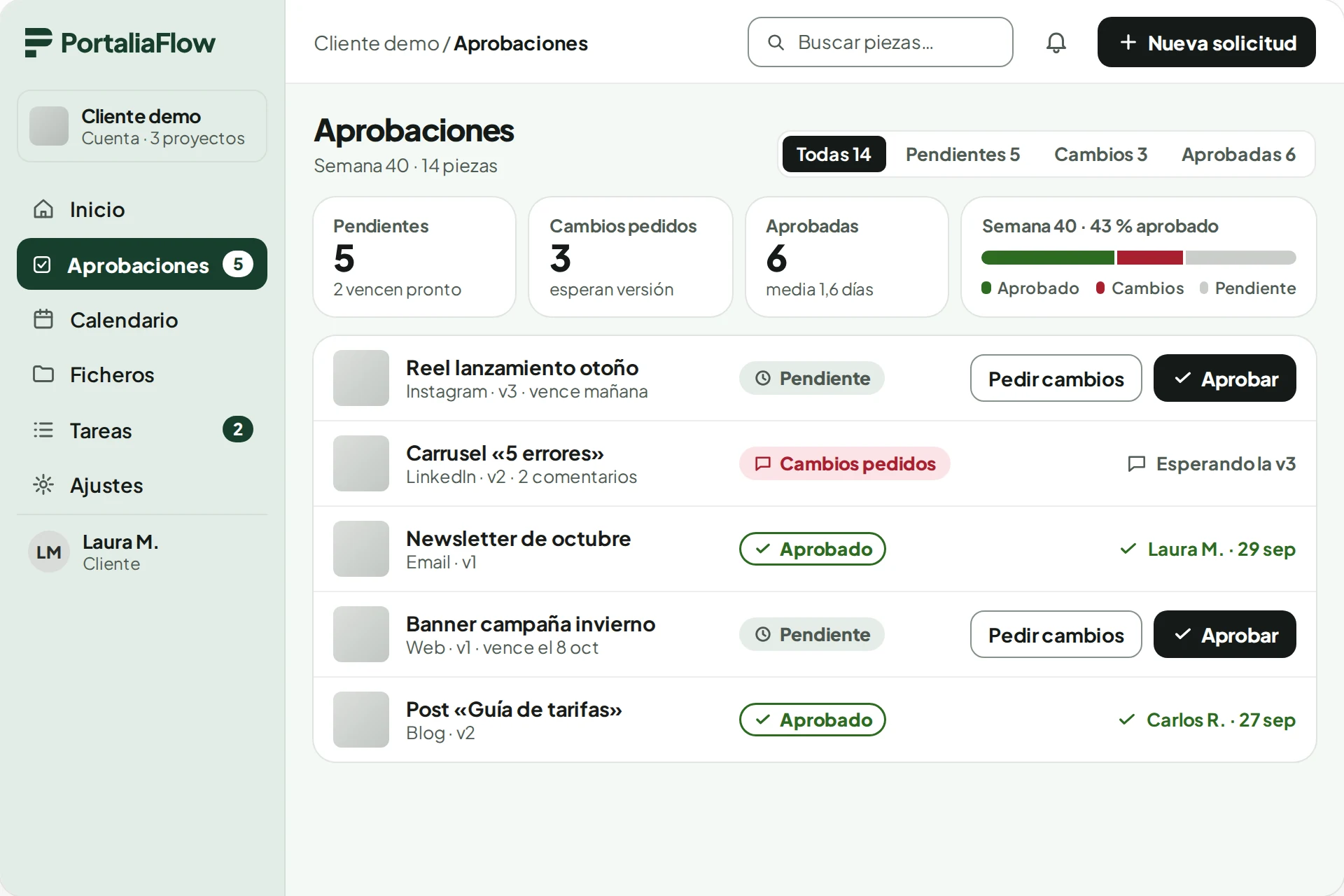Screen dimensions: 1344x896
Task: Open notifications bell icon
Action: point(1056,43)
